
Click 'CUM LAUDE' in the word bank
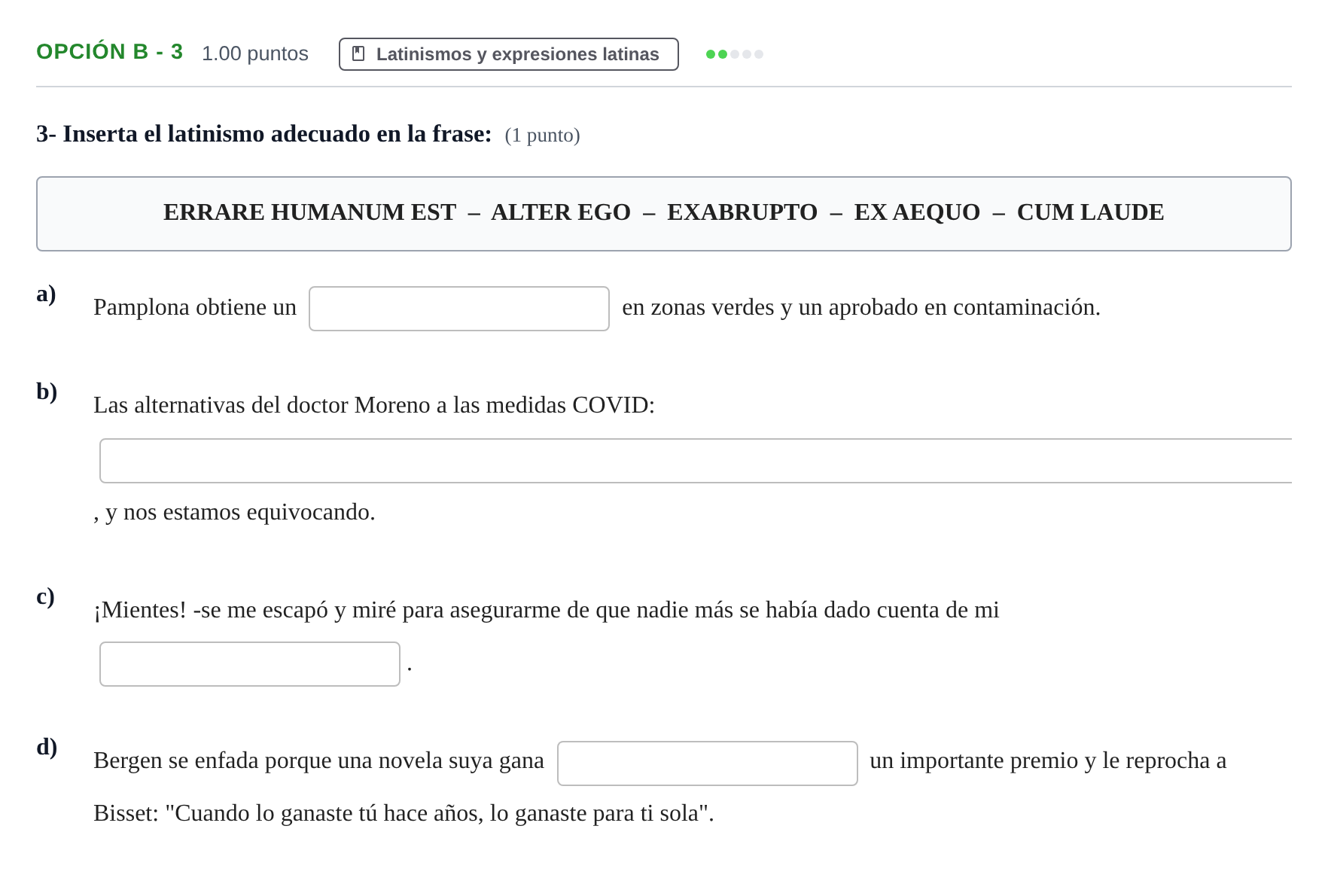click(x=1090, y=212)
